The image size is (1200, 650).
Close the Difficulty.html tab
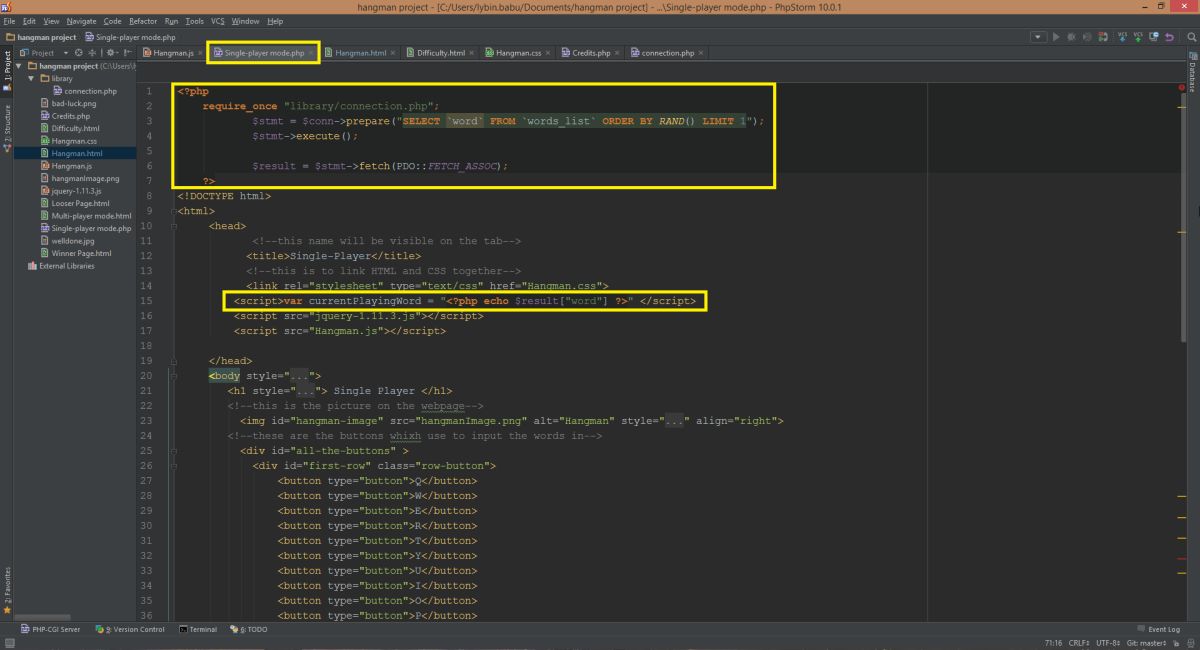pos(471,53)
